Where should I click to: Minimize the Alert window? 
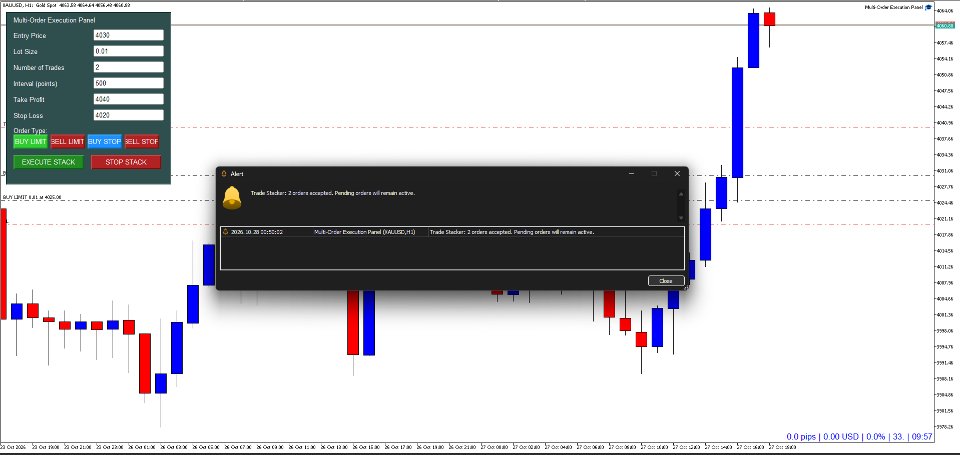631,174
